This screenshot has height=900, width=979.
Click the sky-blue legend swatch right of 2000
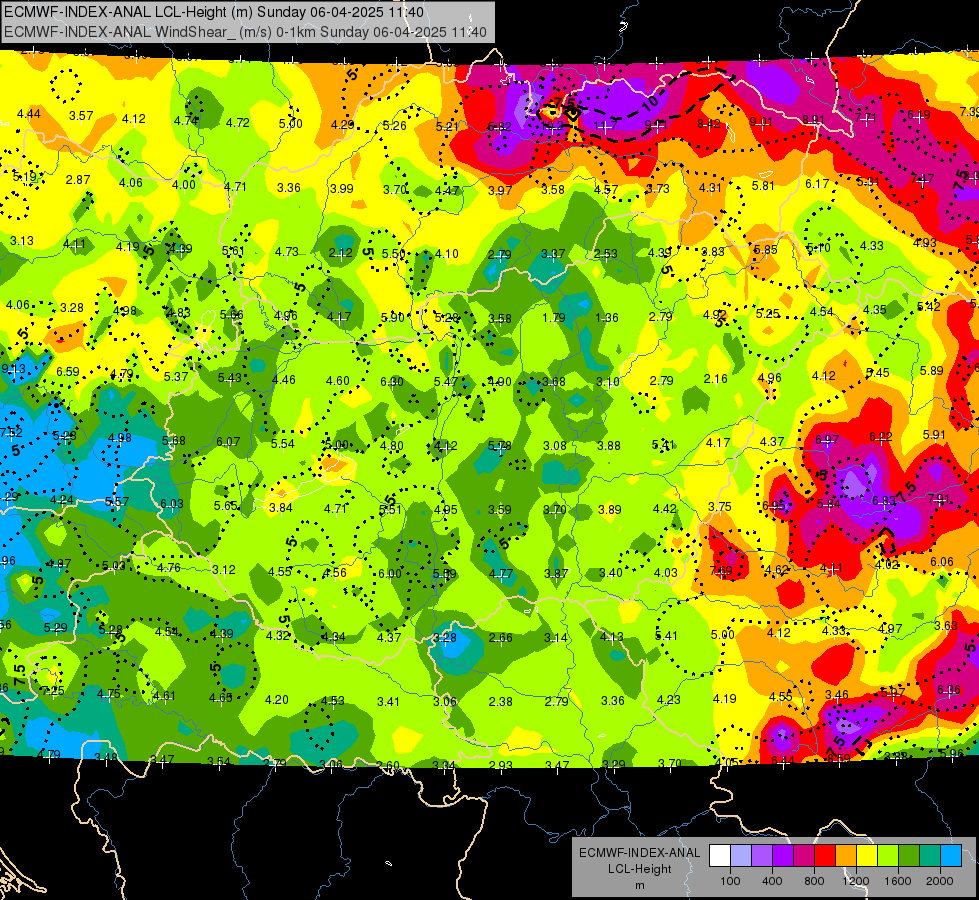click(950, 856)
